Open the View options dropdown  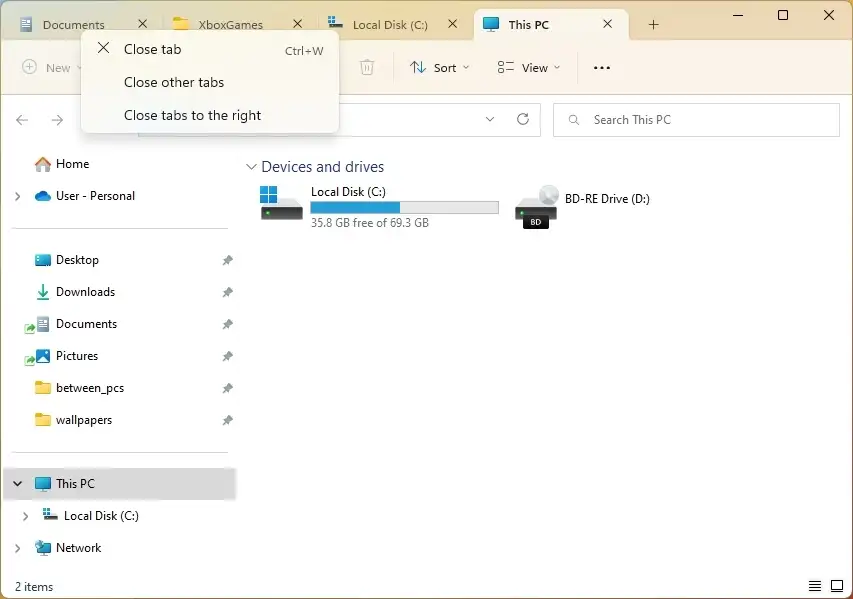coord(529,67)
